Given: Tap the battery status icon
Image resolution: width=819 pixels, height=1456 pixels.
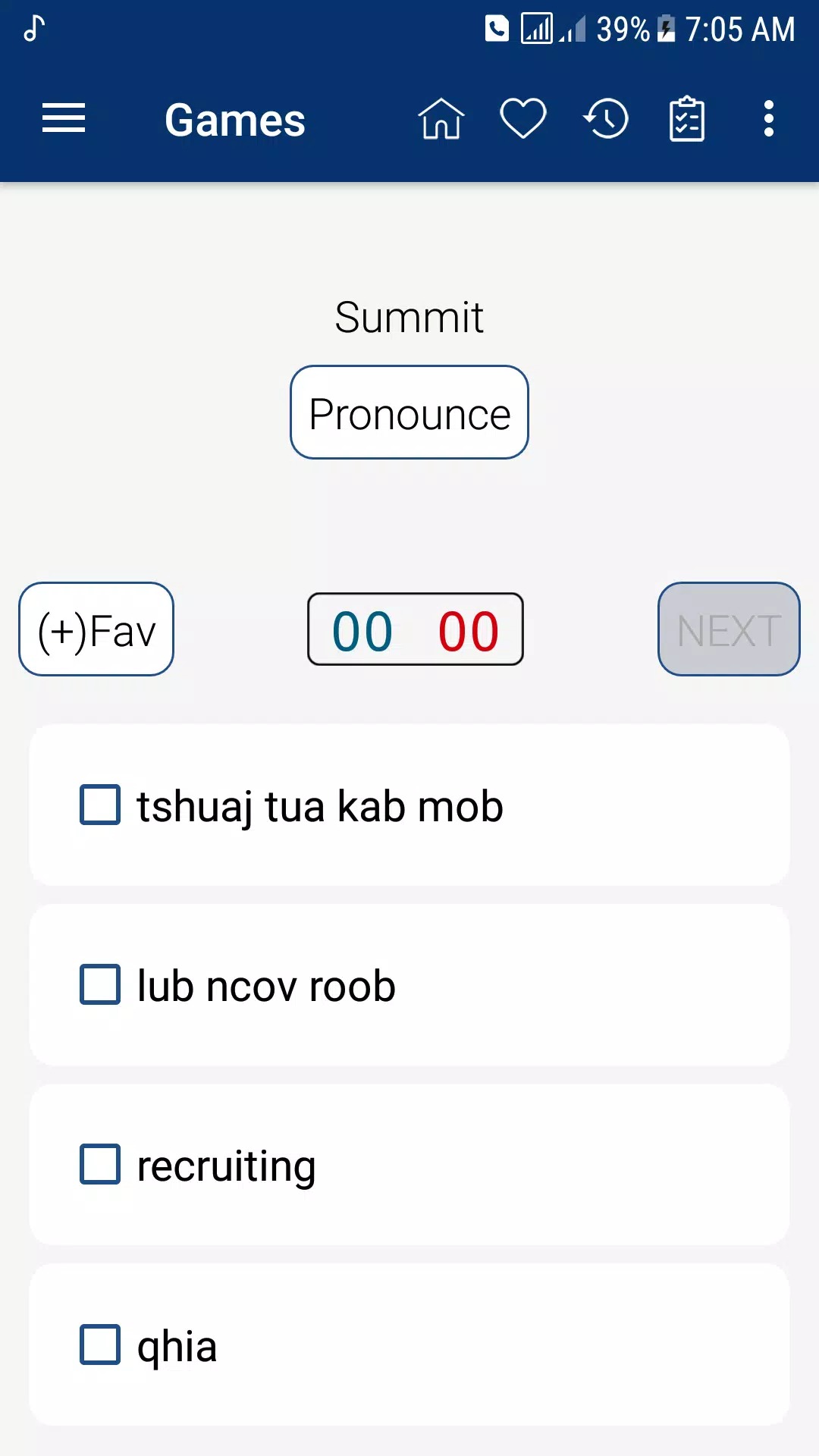Looking at the screenshot, I should tap(666, 29).
